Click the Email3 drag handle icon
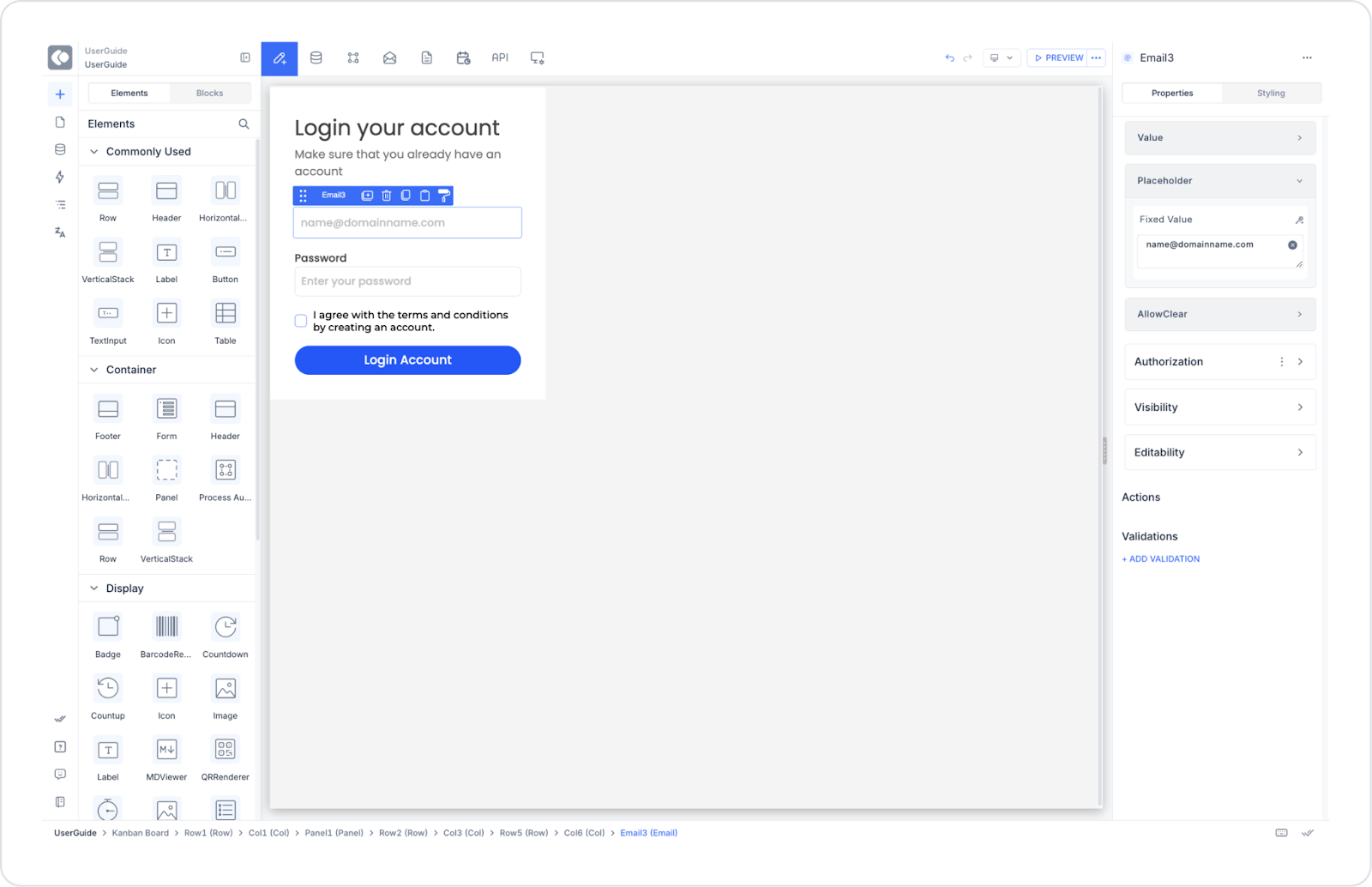 tap(304, 196)
